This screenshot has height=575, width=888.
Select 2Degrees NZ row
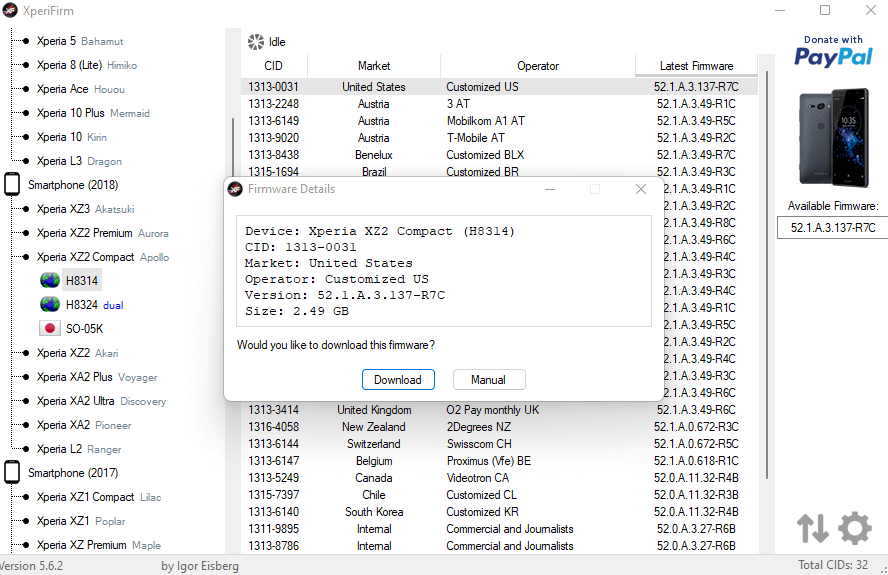coord(499,427)
